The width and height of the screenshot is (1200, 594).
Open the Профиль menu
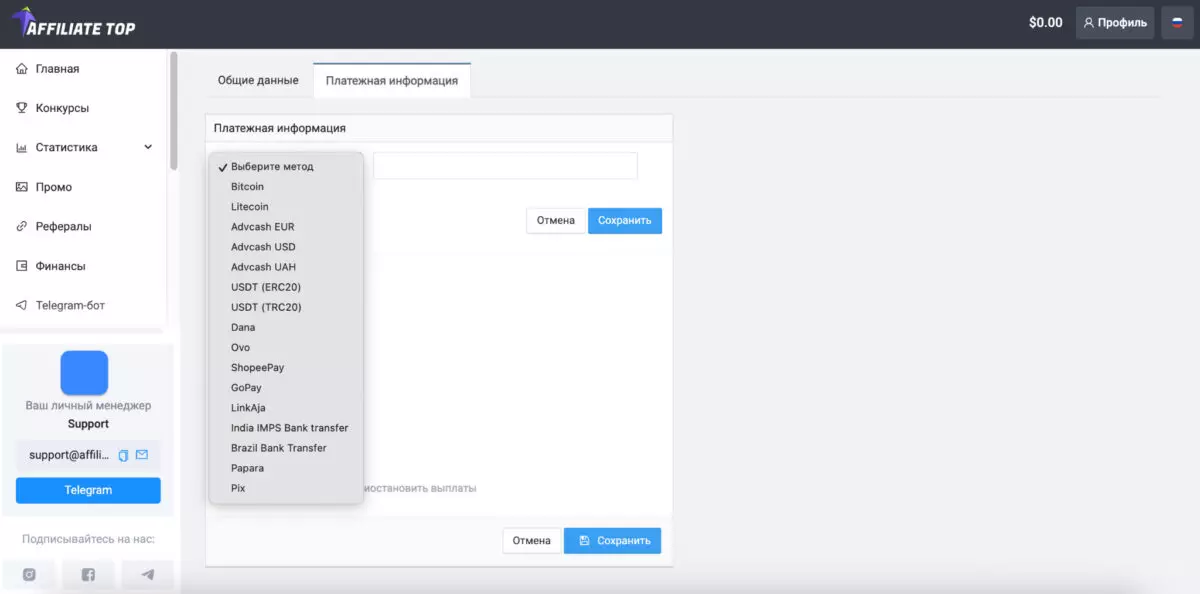pos(1115,22)
